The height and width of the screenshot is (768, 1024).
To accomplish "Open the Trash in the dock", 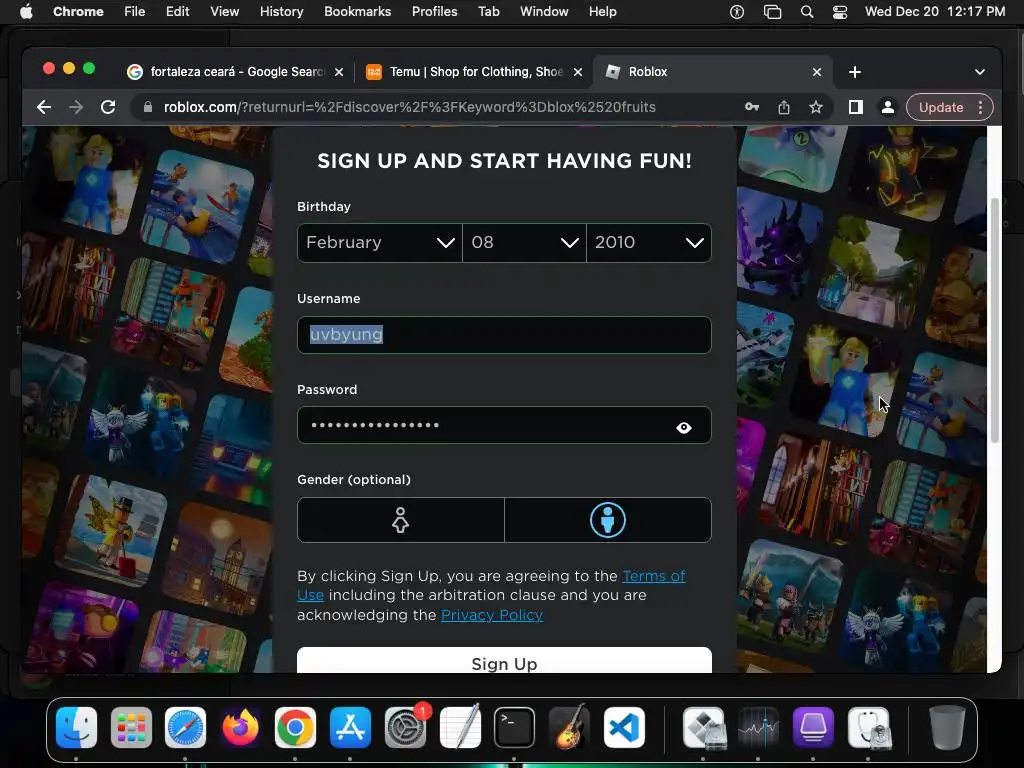I will point(947,727).
